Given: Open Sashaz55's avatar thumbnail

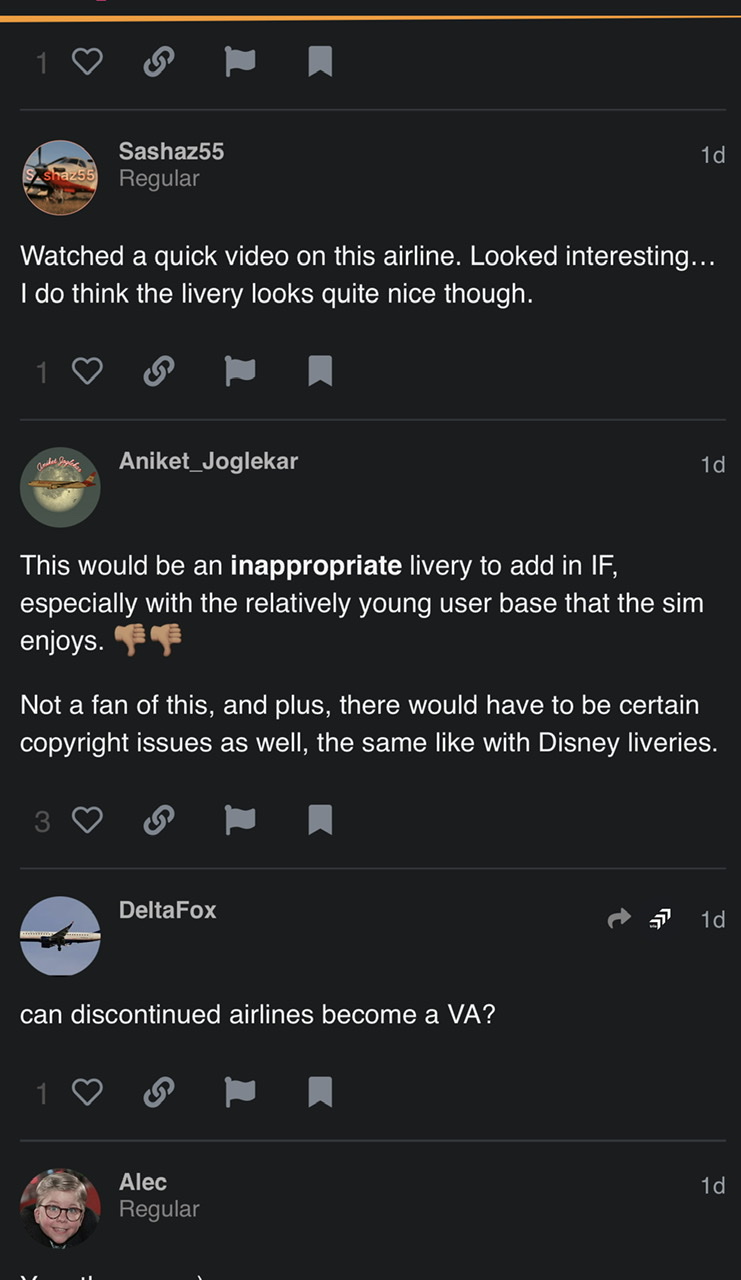Looking at the screenshot, I should [x=60, y=177].
